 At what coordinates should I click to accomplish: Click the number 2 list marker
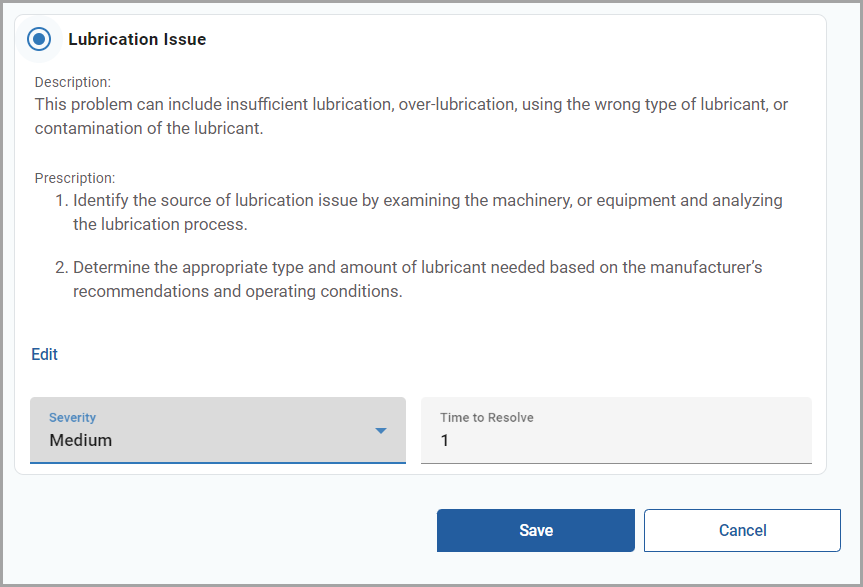61,267
